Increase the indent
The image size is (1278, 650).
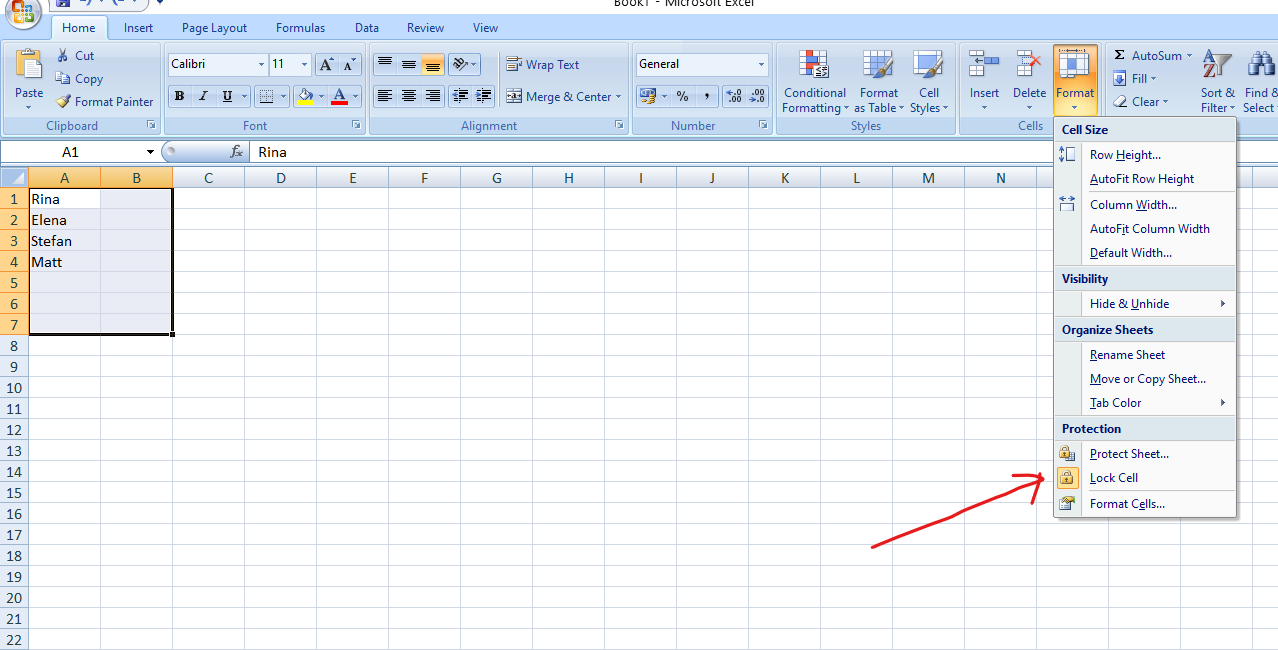pyautogui.click(x=483, y=96)
